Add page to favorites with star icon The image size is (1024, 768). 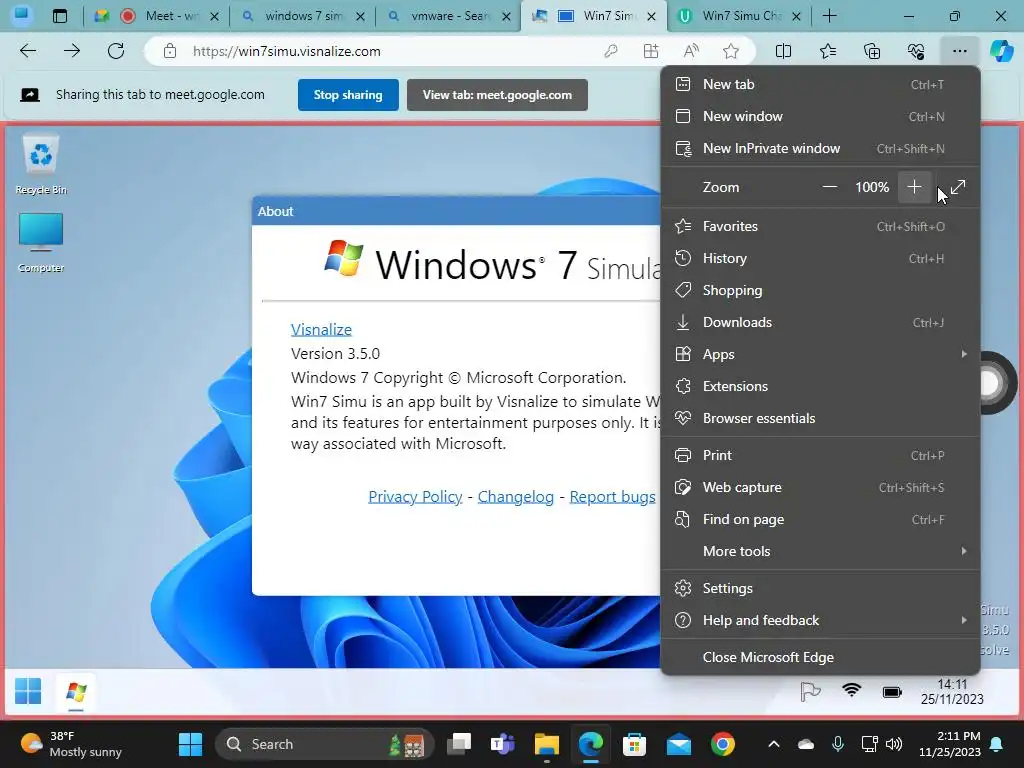tap(731, 51)
